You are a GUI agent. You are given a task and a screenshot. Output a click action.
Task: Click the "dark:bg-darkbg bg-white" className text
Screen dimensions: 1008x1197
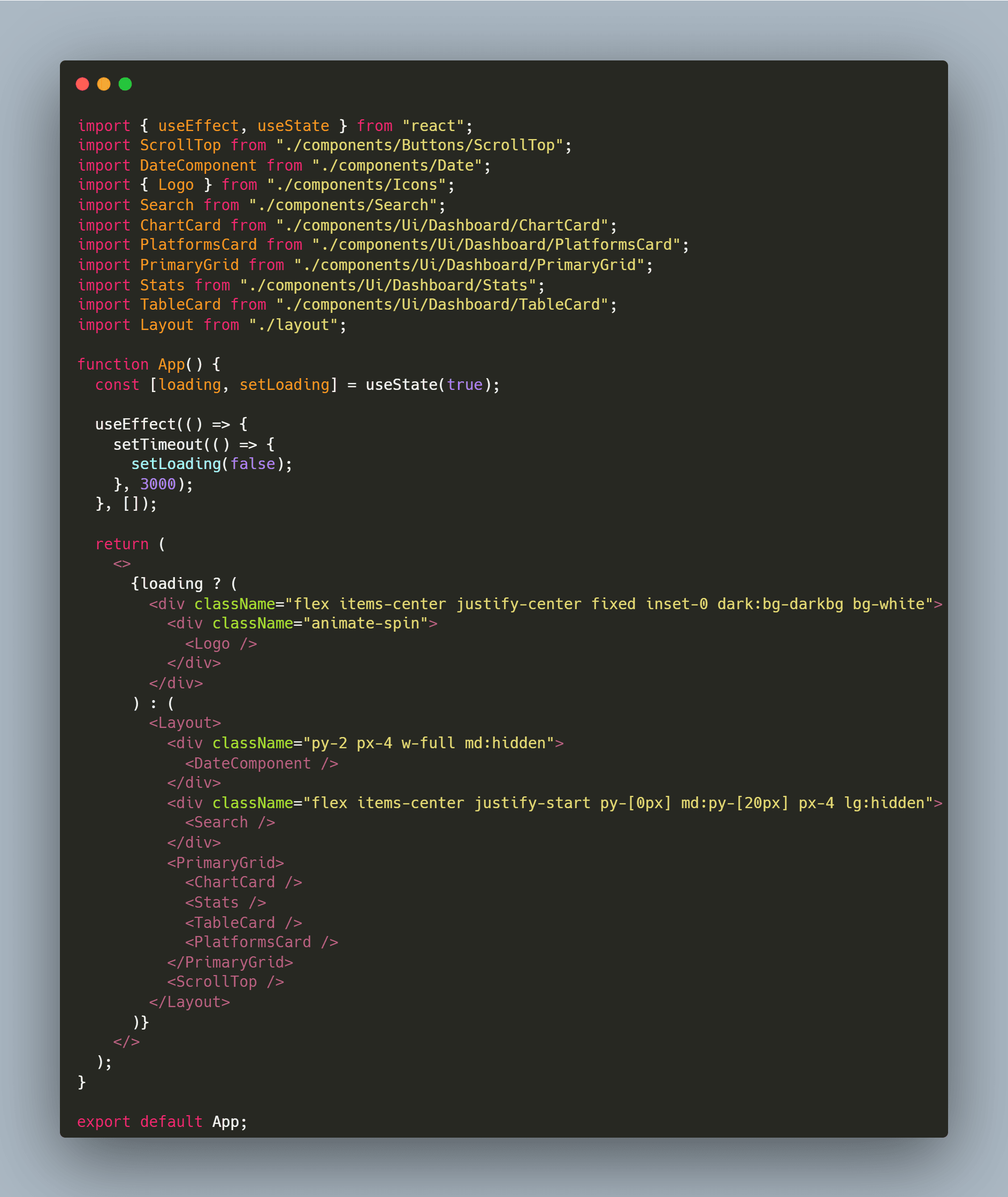[x=821, y=604]
